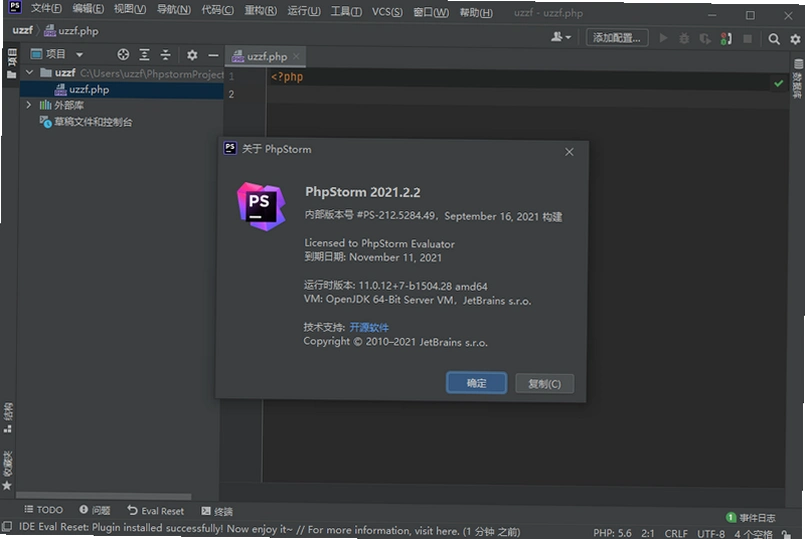Viewport: 805px width, 539px height.
Task: Click the Collapse All icon in project panel
Action: pos(165,54)
